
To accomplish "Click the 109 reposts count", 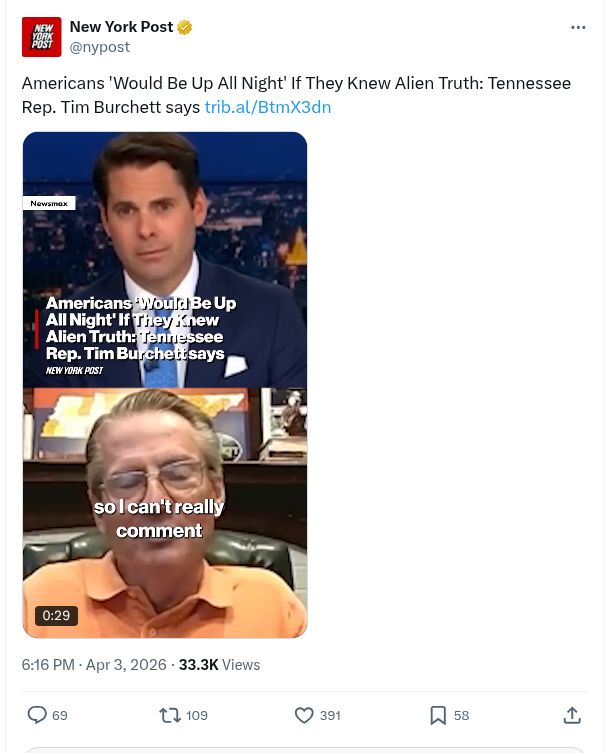I will click(x=196, y=716).
